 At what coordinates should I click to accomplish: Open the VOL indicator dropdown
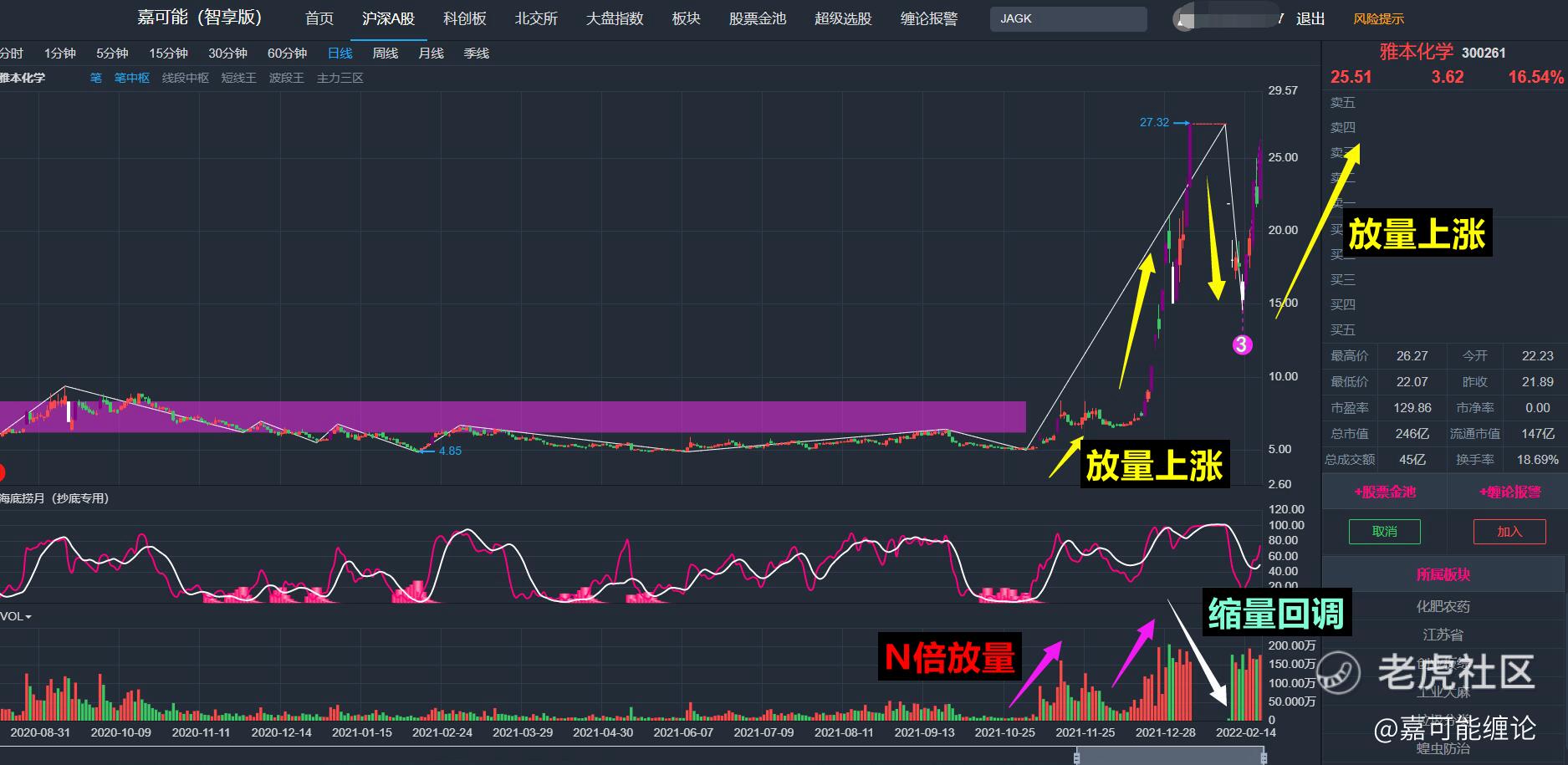click(16, 616)
